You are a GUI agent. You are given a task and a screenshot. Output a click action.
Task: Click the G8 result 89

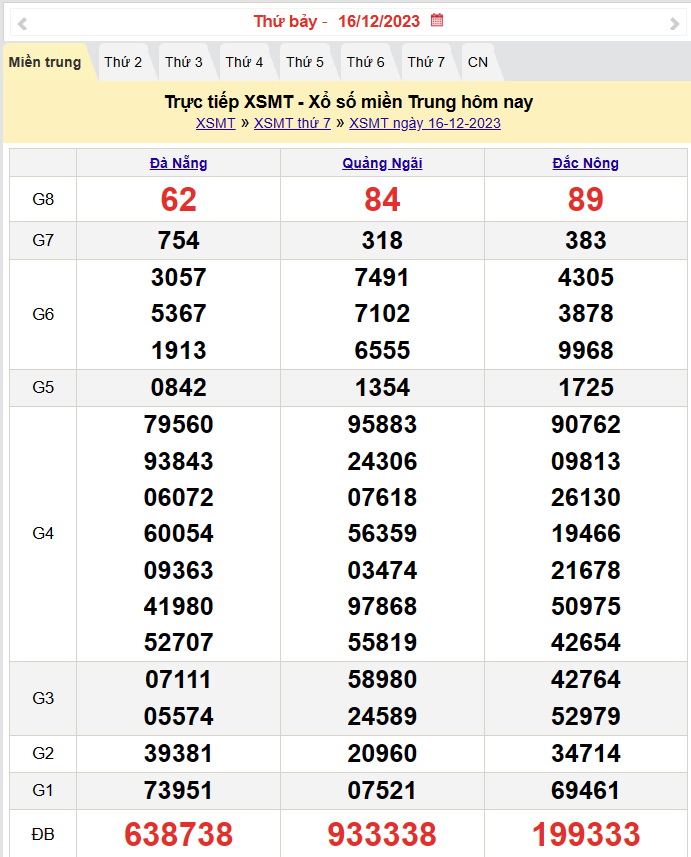(x=585, y=199)
